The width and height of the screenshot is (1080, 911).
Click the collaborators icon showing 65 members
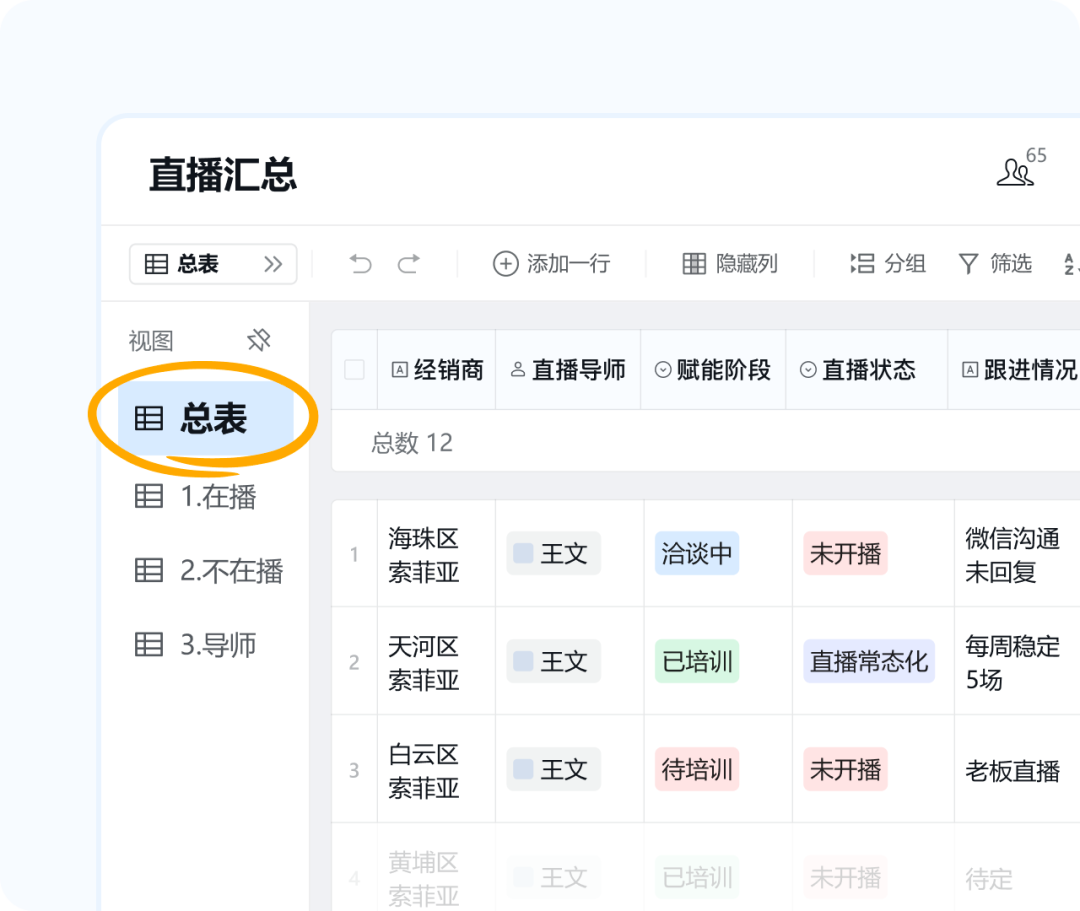coord(1017,171)
